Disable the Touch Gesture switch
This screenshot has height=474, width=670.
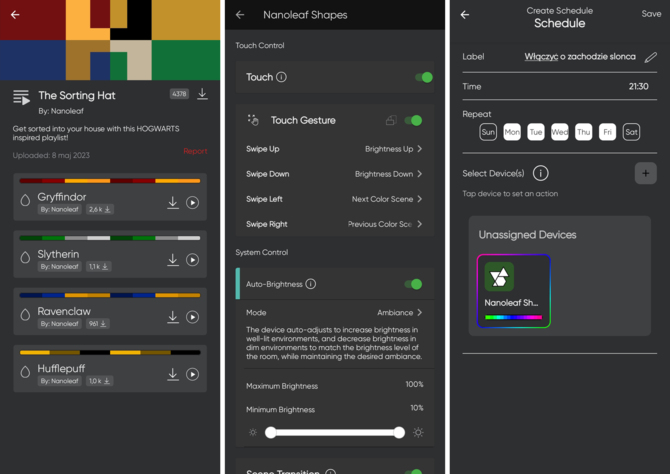(413, 121)
